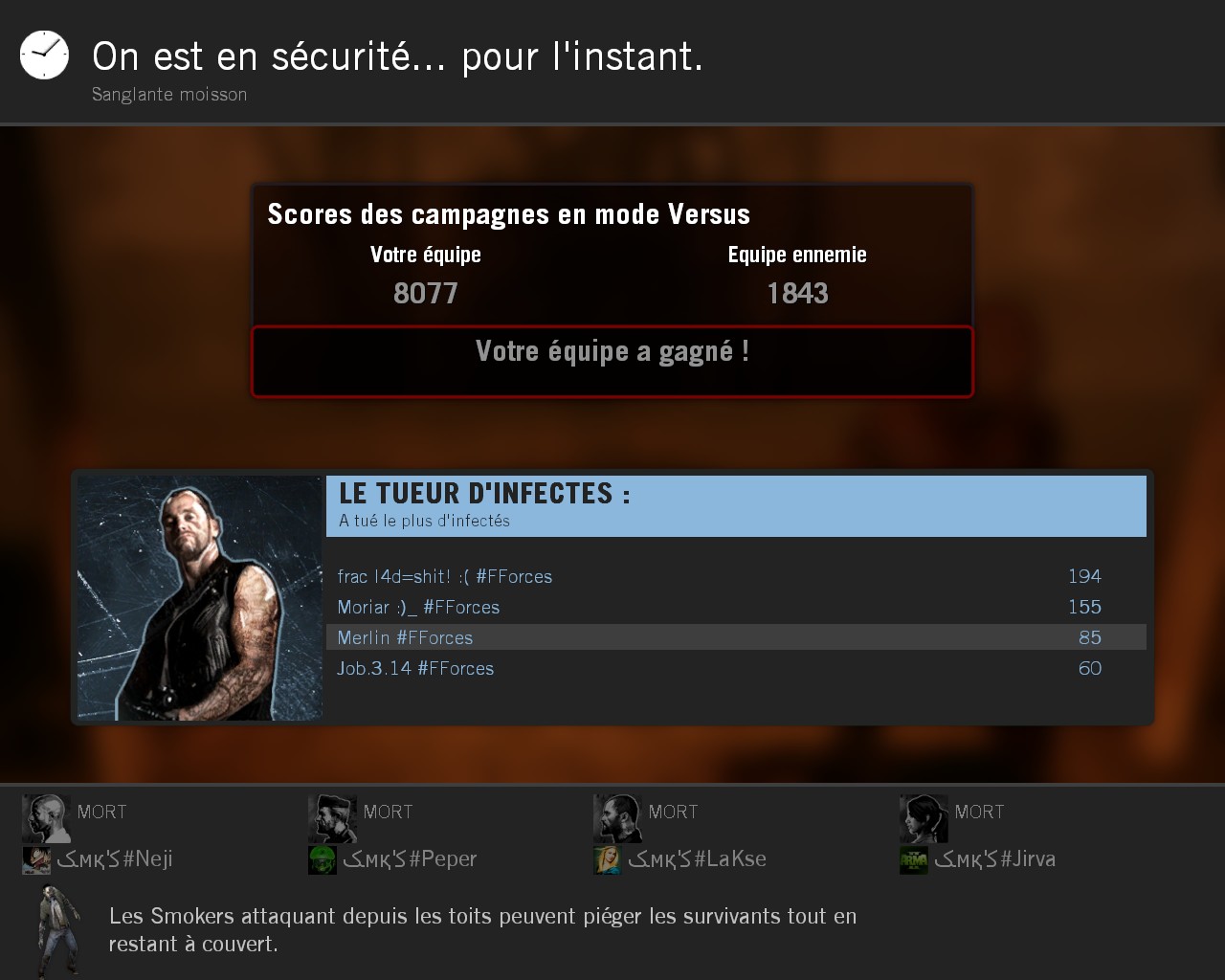
Task: Click the Sanglante moisson campaign subtitle
Action: click(x=169, y=95)
